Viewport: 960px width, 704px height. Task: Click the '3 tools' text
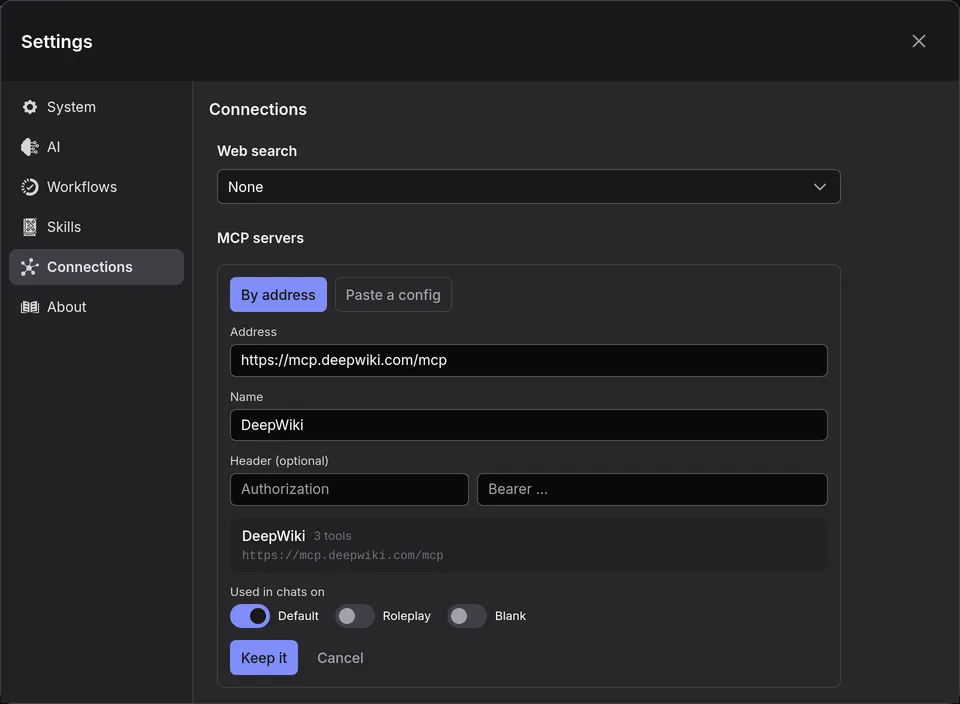pos(332,536)
